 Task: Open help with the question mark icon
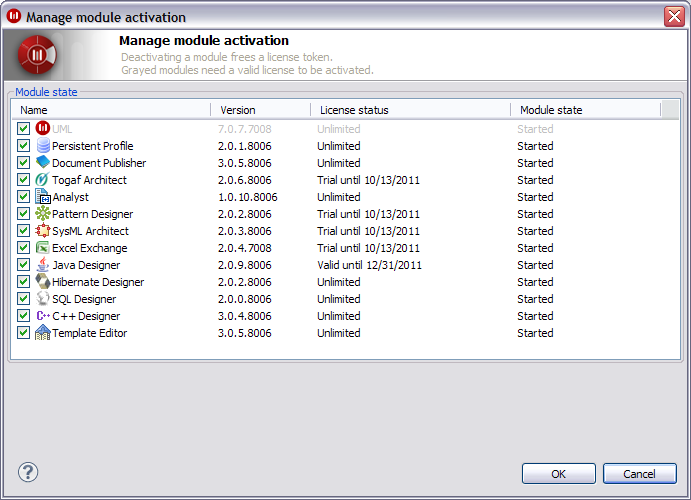click(x=28, y=472)
